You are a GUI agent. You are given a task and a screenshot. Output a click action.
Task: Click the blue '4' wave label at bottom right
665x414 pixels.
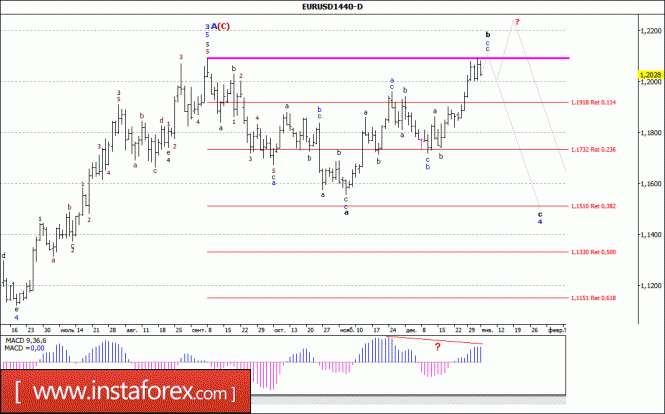point(540,221)
